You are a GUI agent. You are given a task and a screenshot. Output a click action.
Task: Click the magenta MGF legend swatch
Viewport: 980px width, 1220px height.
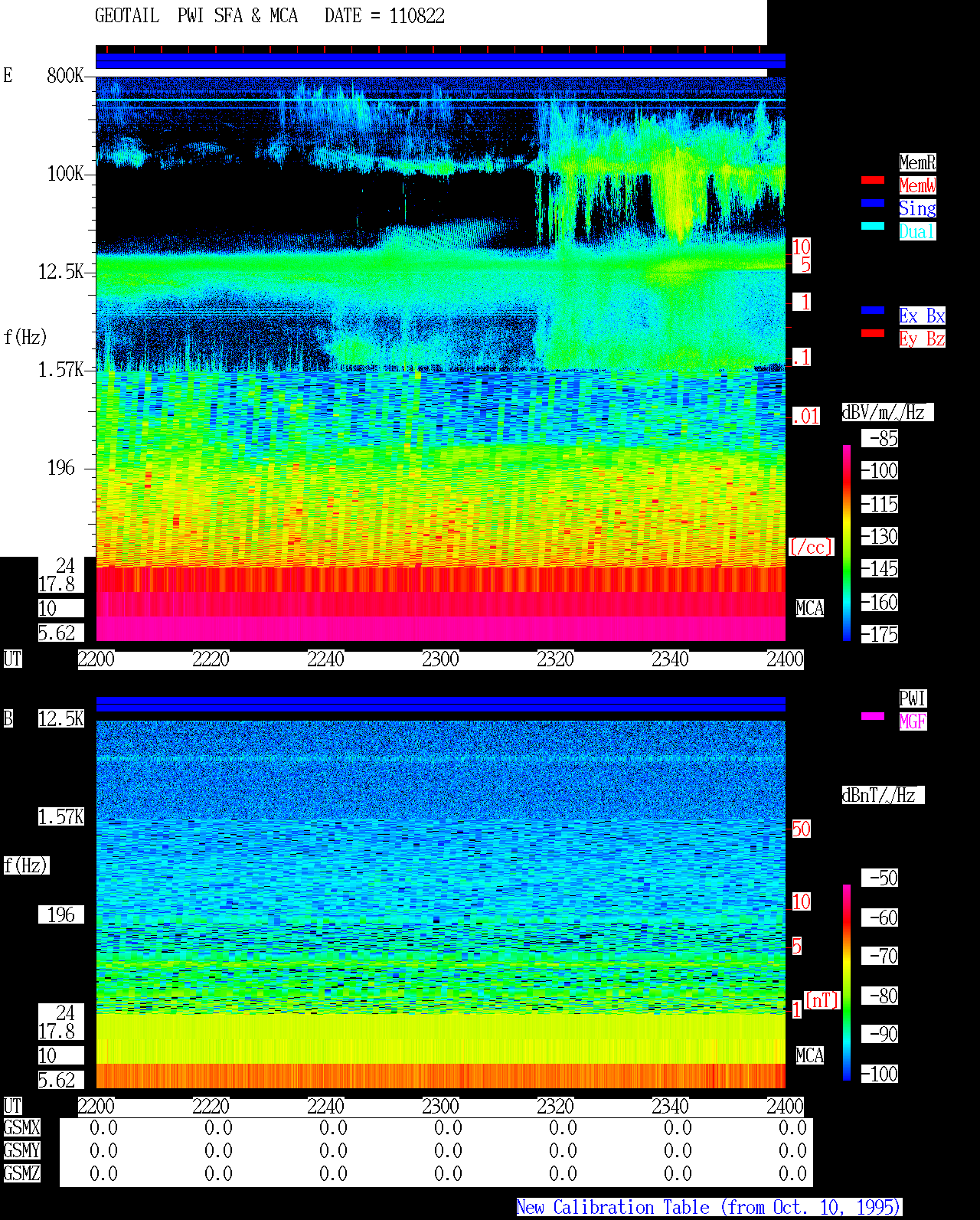pos(873,716)
